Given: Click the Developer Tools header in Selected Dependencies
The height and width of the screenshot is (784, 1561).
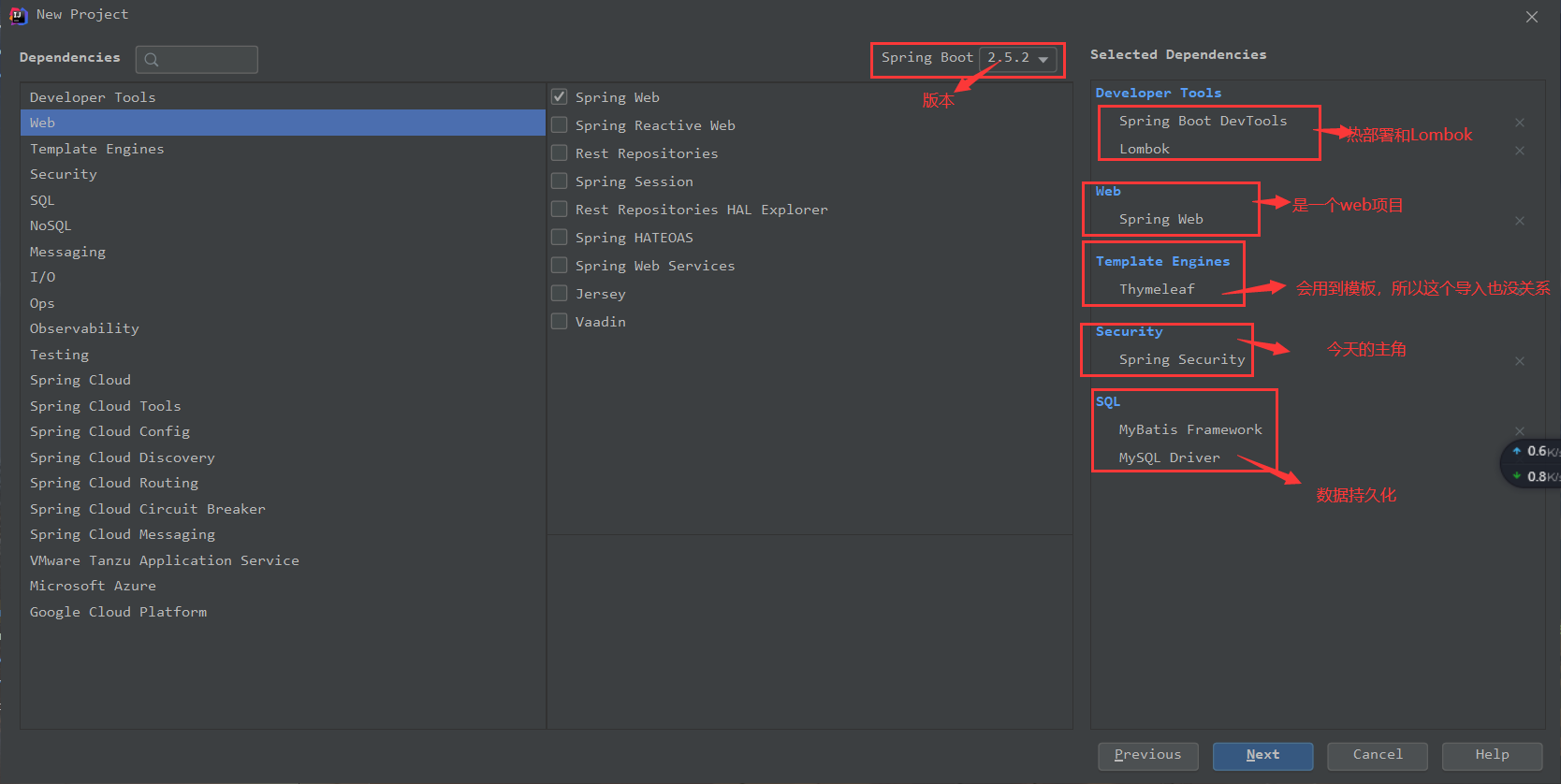Looking at the screenshot, I should [1159, 93].
